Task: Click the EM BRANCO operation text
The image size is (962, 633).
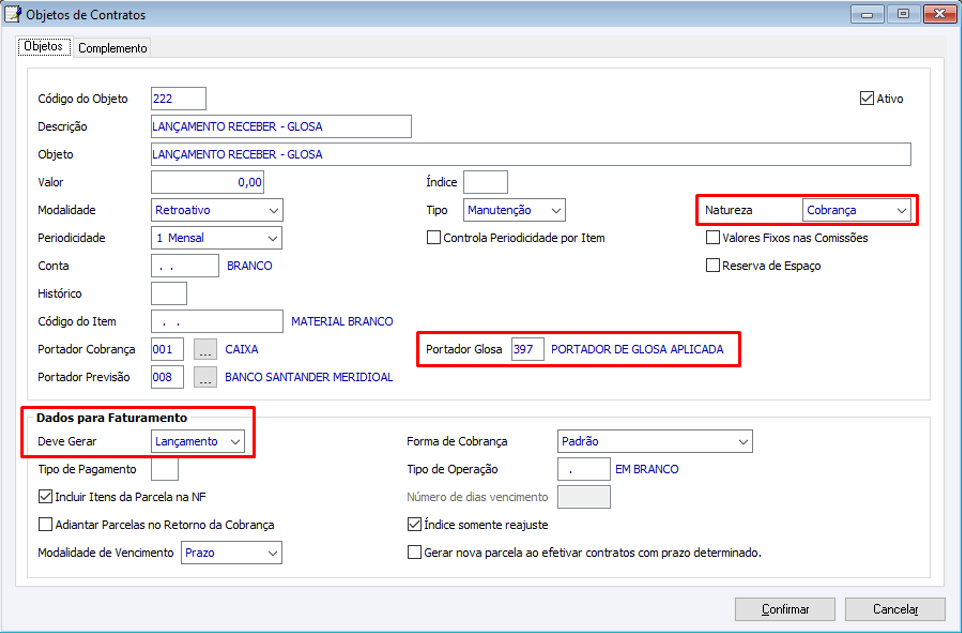Action: pyautogui.click(x=647, y=469)
